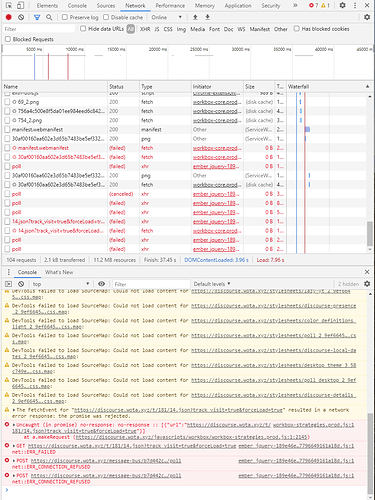Open Console settings gear
This screenshot has height=500, width=375.
(x=367, y=284)
